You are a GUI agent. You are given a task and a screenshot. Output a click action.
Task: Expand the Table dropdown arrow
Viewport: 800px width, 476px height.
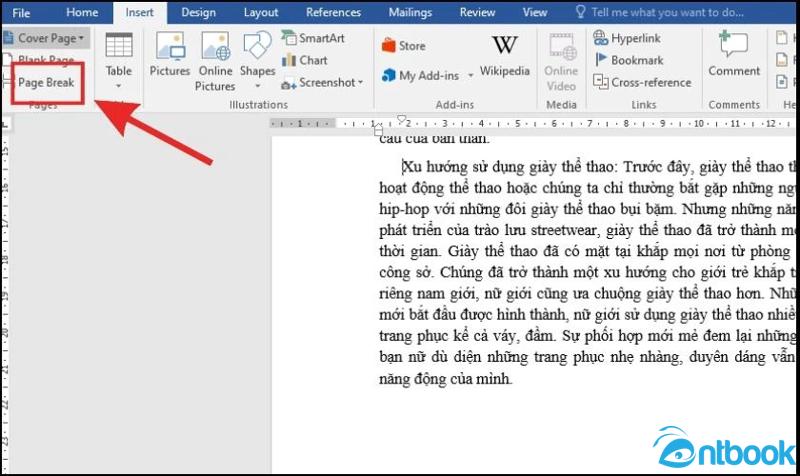118,86
